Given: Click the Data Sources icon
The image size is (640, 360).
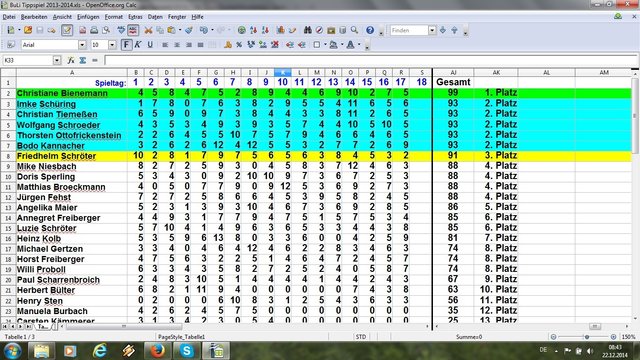Looking at the screenshot, I should click(343, 30).
